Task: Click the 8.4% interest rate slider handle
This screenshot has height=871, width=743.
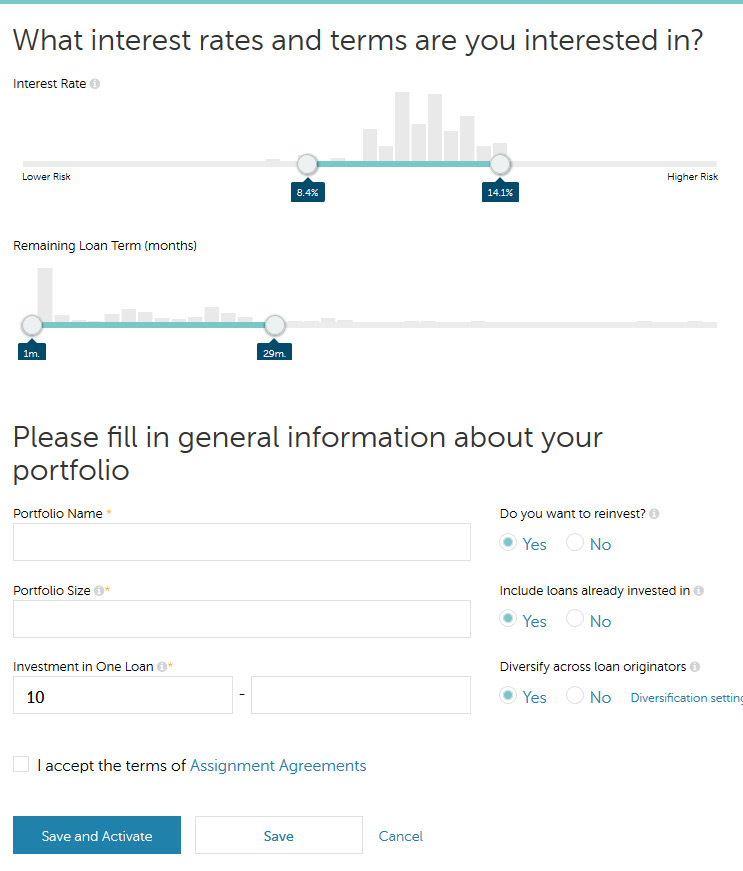Action: [307, 164]
